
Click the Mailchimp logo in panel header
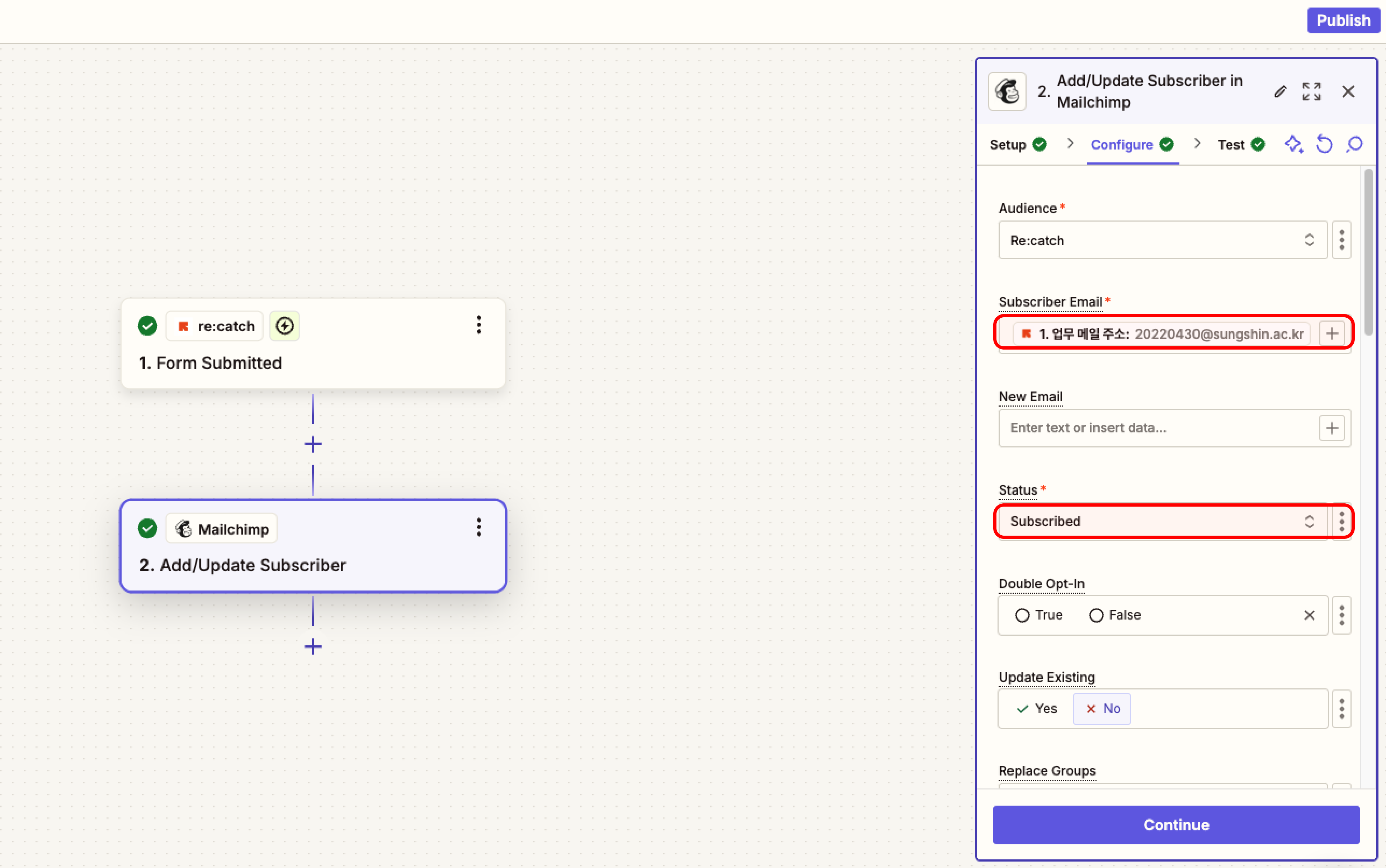click(x=1007, y=91)
